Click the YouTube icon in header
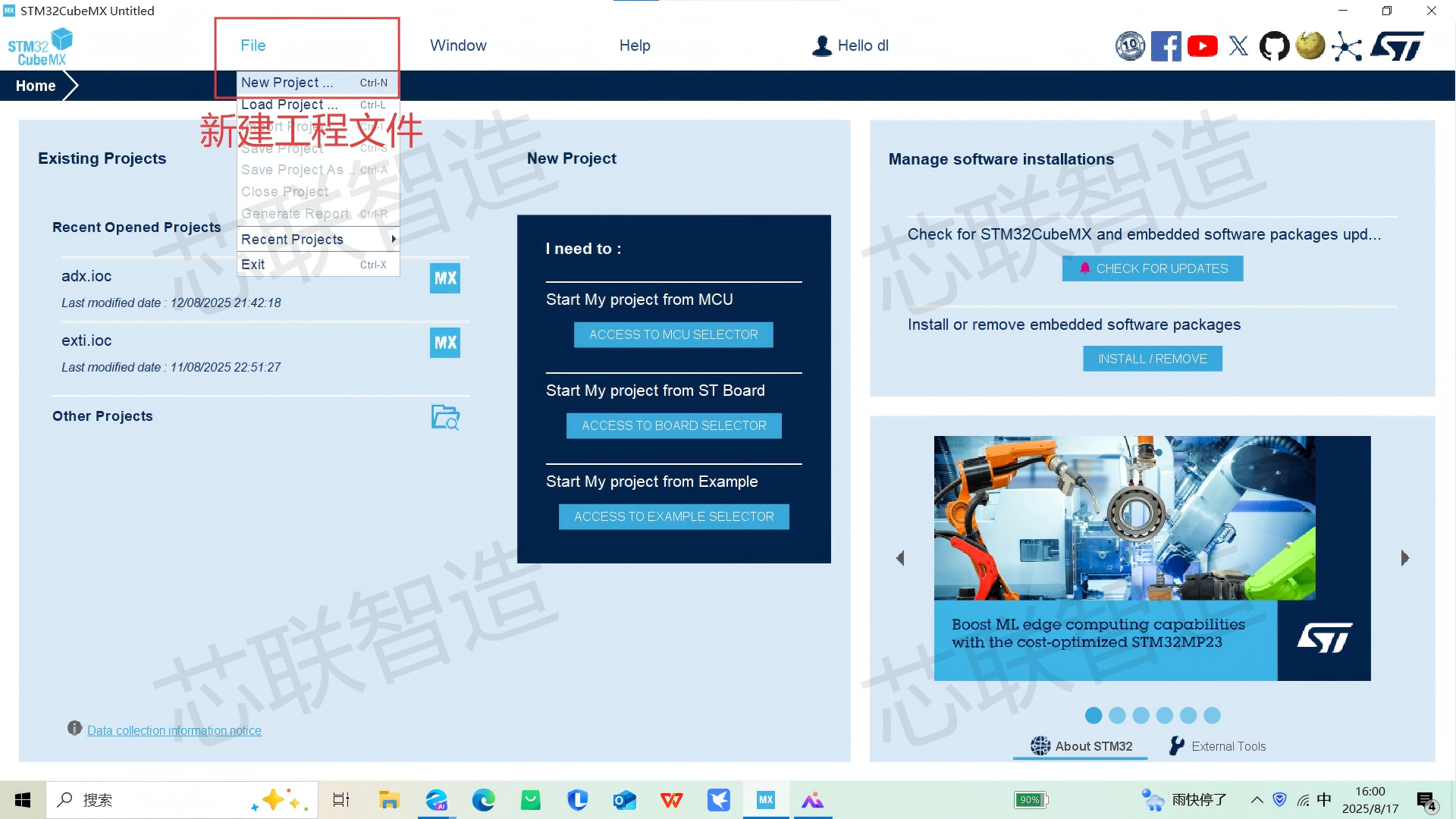Image resolution: width=1456 pixels, height=819 pixels. (1202, 46)
